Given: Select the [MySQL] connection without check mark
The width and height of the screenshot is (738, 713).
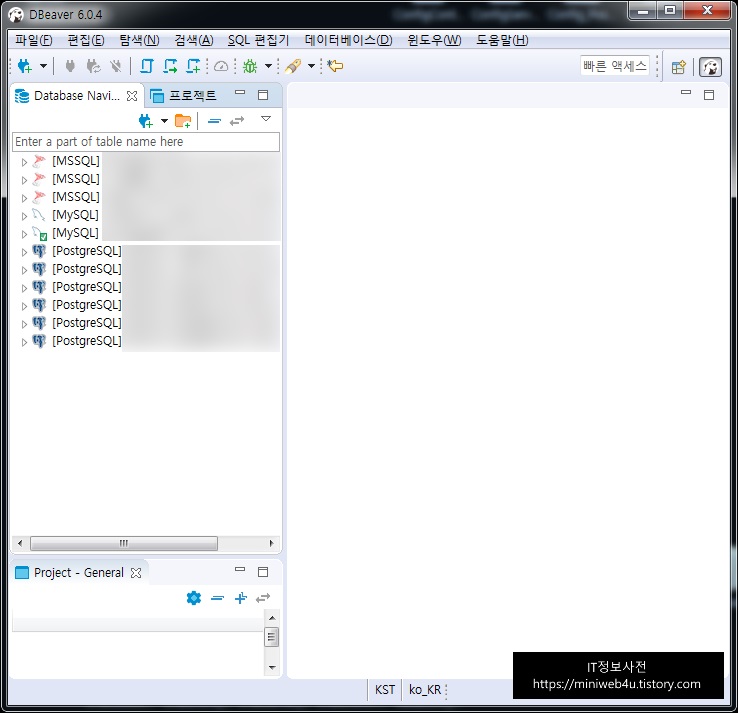Looking at the screenshot, I should pos(75,215).
